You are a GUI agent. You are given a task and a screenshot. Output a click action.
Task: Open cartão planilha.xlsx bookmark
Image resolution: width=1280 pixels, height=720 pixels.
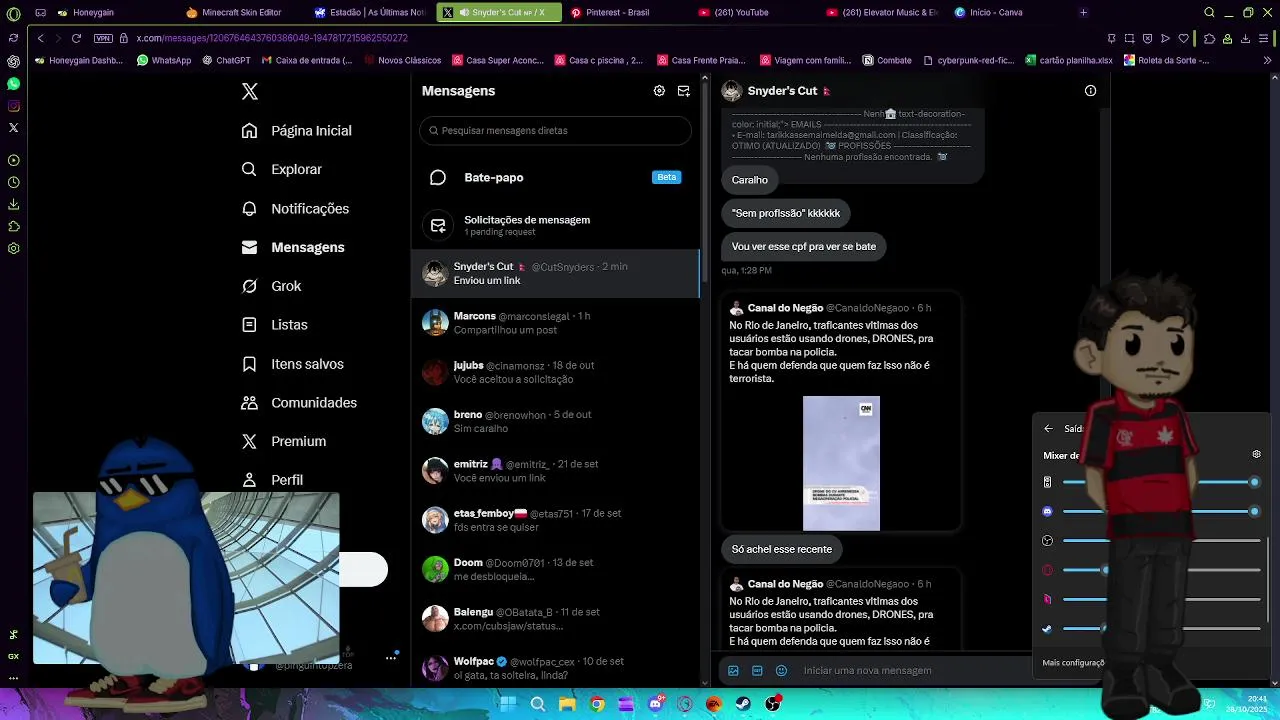(1069, 60)
